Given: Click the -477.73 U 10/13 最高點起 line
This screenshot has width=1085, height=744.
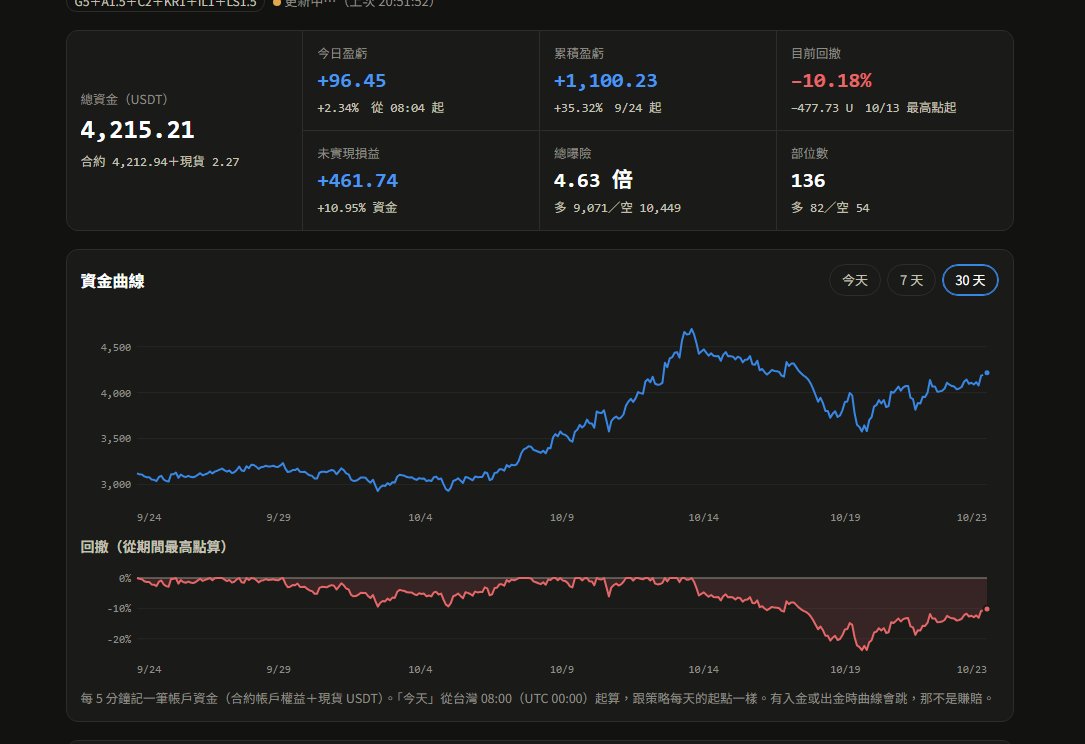Looking at the screenshot, I should click(x=873, y=108).
